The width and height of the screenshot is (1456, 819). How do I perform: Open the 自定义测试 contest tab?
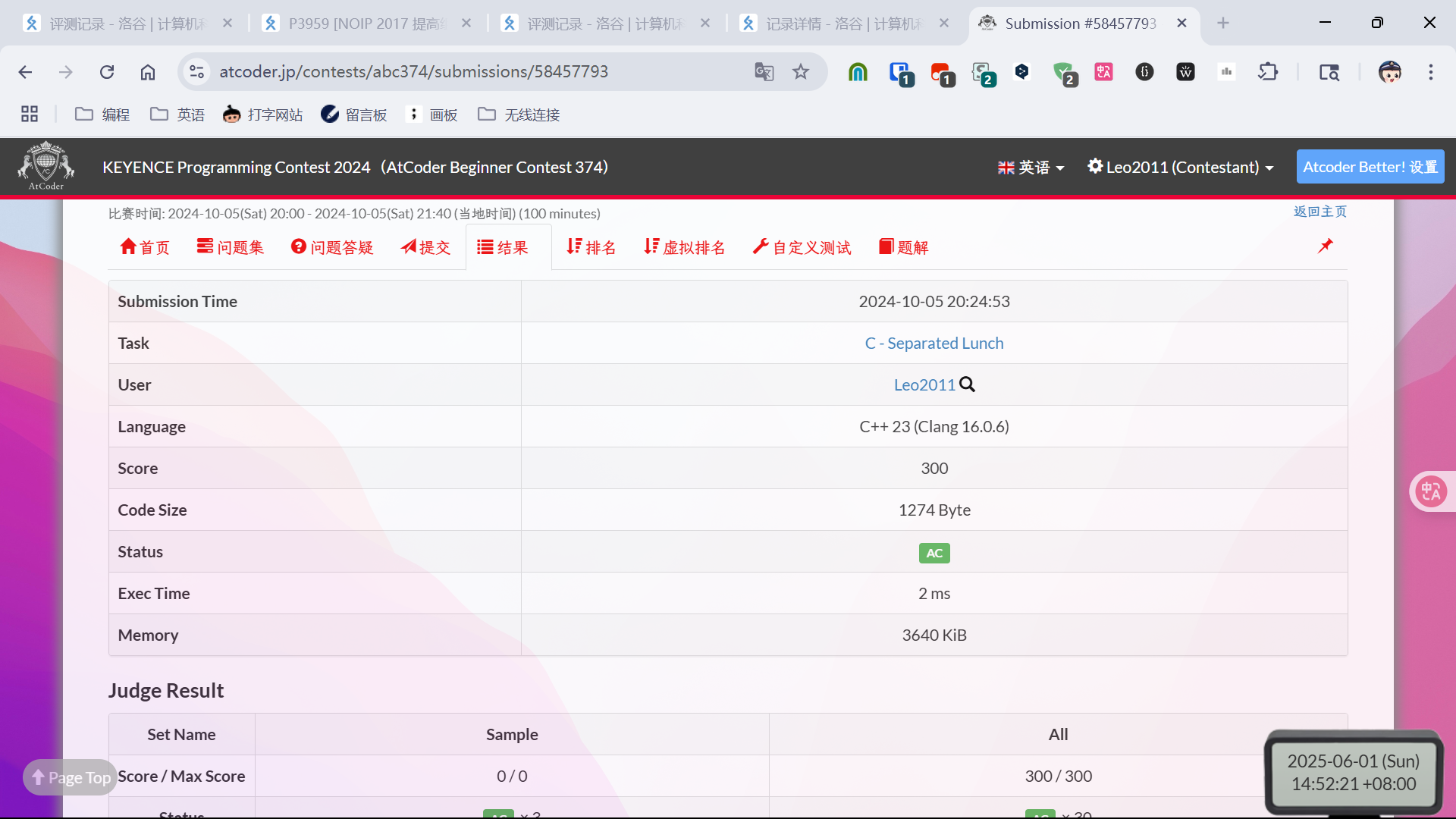coord(802,247)
